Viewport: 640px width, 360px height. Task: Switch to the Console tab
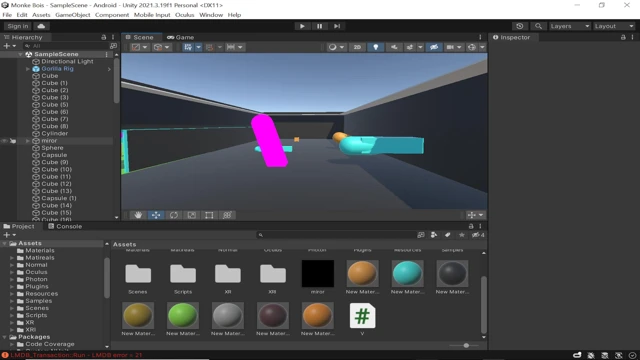tap(65, 226)
